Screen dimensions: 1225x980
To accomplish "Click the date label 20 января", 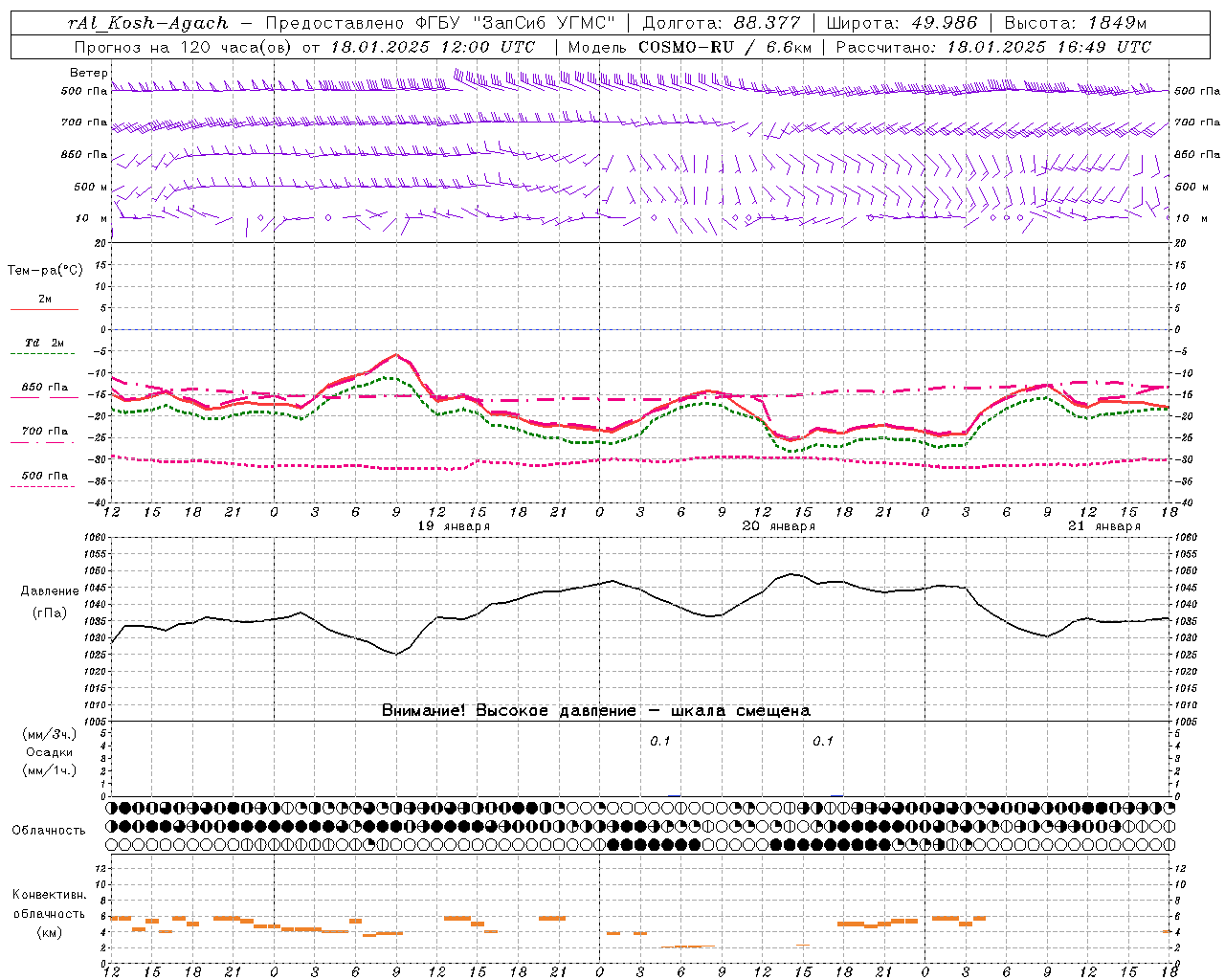I will click(x=779, y=526).
